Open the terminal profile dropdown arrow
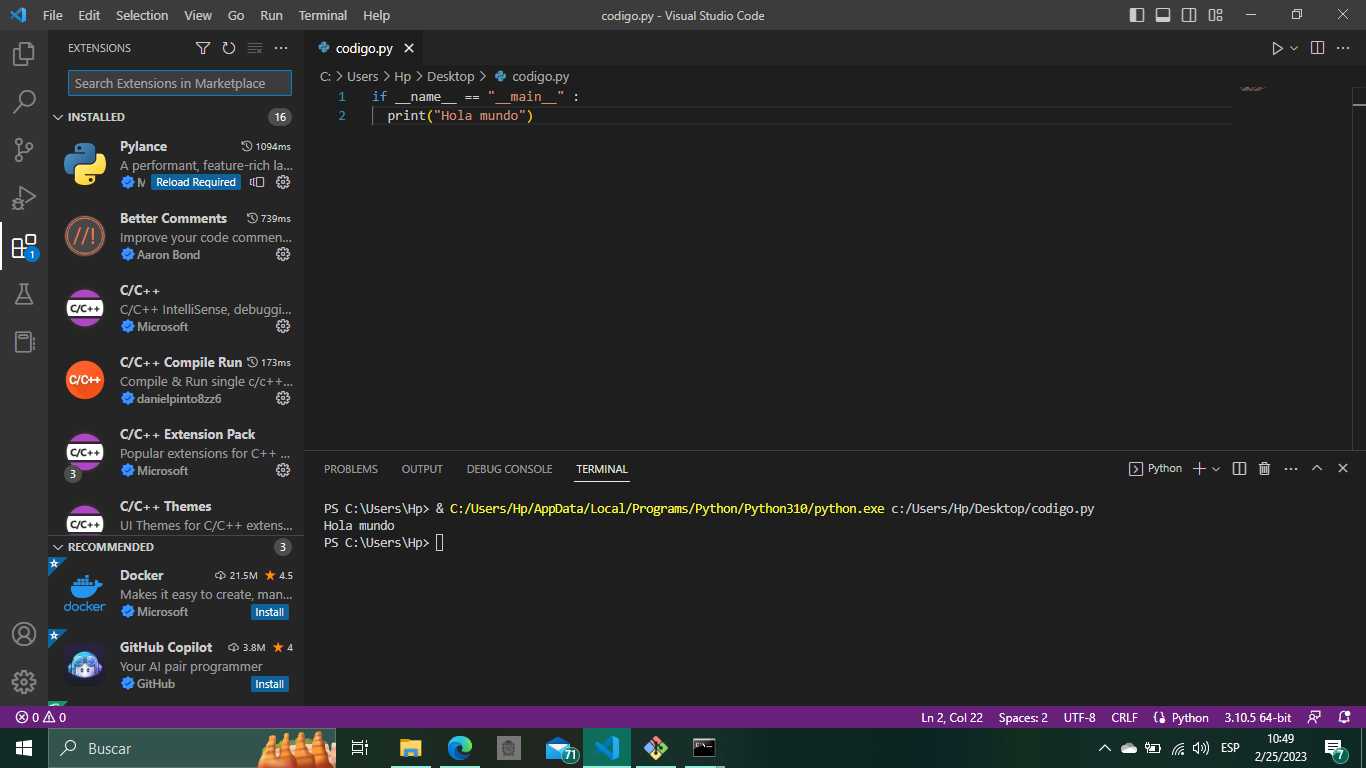The image size is (1366, 768). [1215, 468]
